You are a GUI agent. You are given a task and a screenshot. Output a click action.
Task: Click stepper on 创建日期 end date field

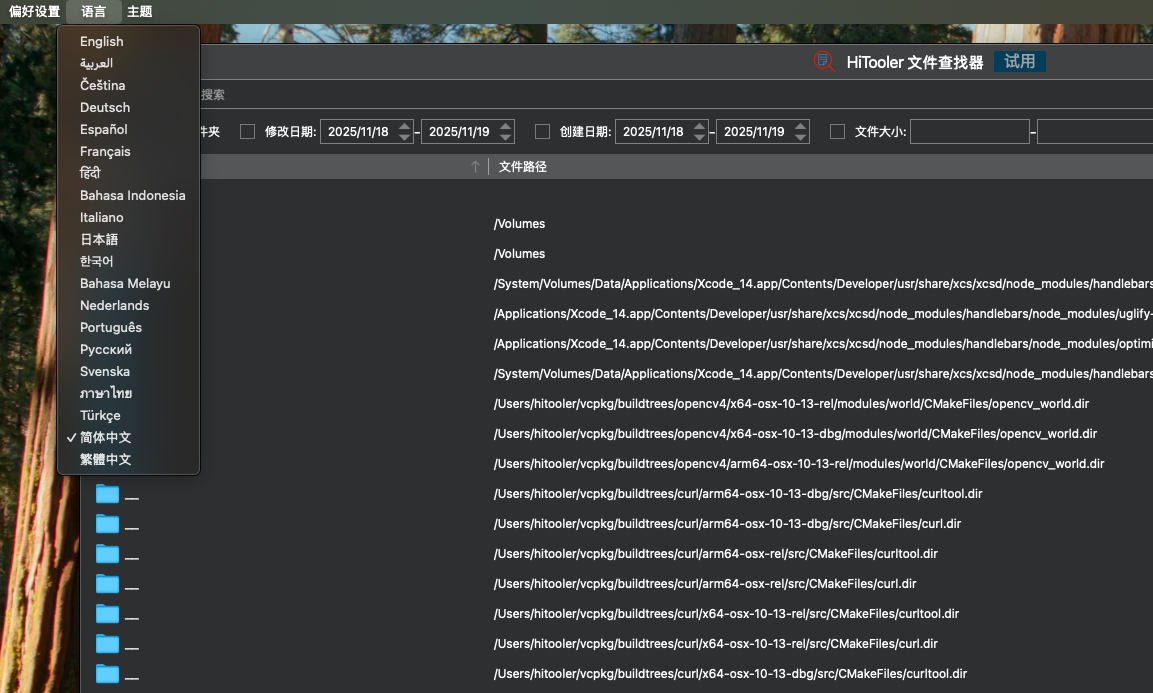800,131
